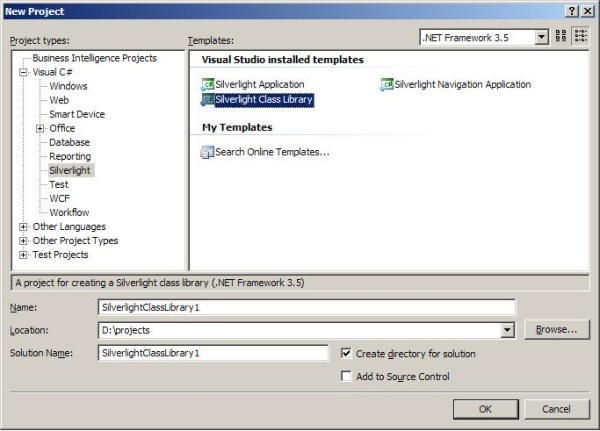600x431 pixels.
Task: Choose the WCF project type
Action: (60, 199)
